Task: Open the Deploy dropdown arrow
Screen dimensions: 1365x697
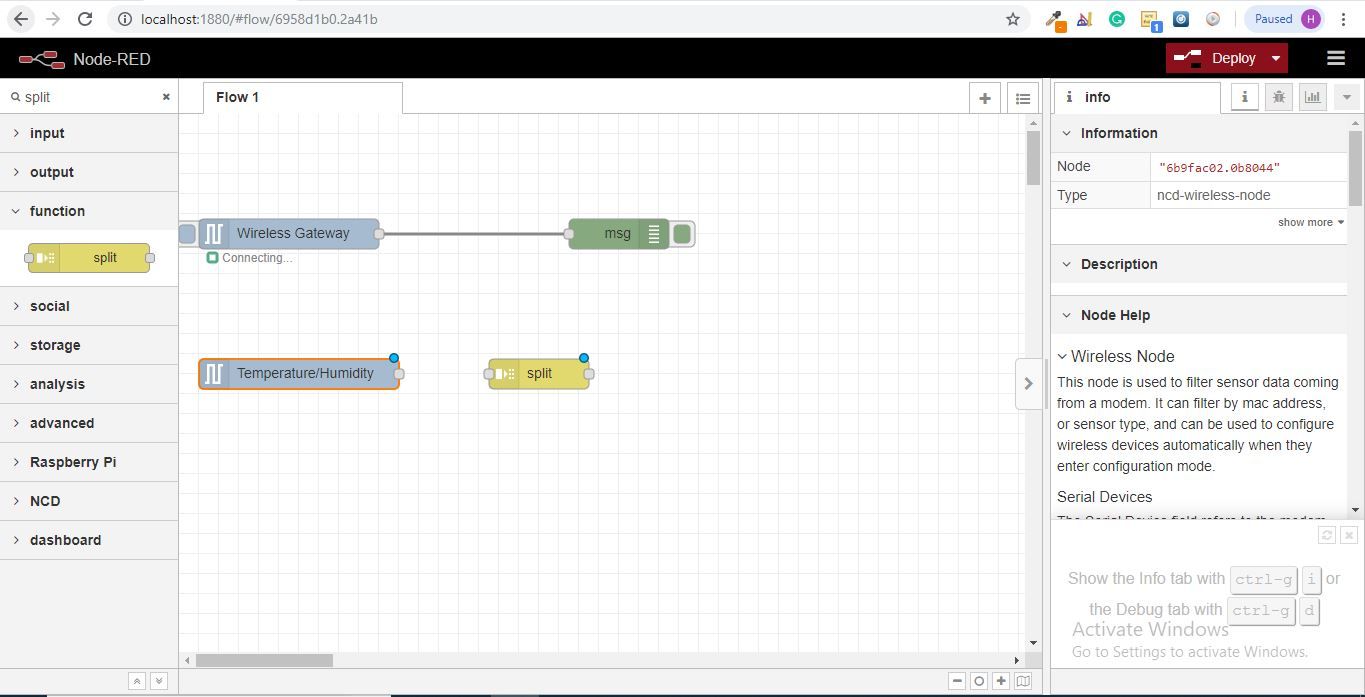Action: [1276, 58]
